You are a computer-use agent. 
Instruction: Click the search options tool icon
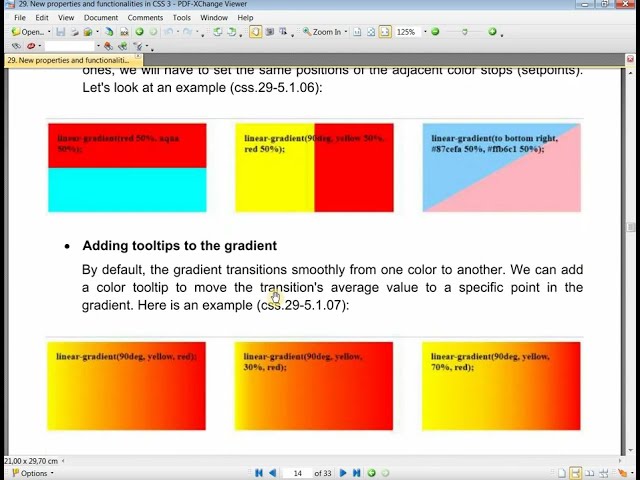tap(138, 46)
